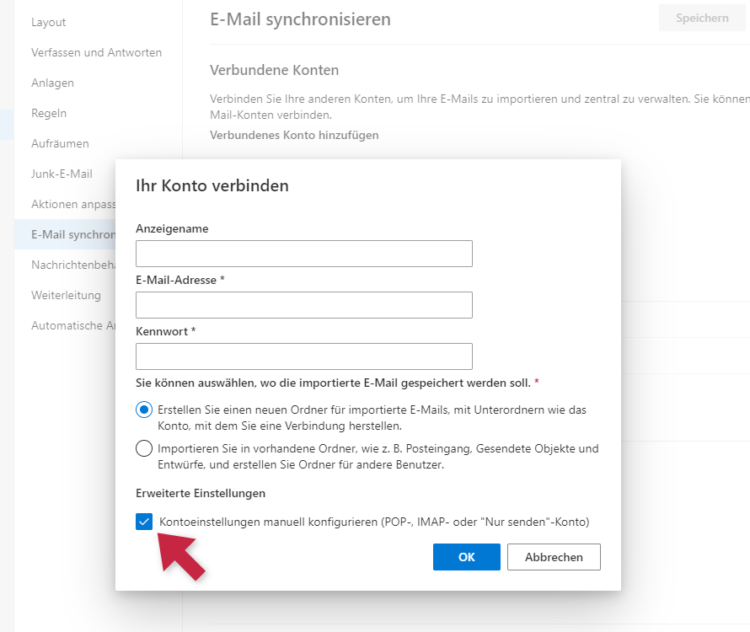Open the Regeln settings page
750x632 pixels.
pos(49,113)
